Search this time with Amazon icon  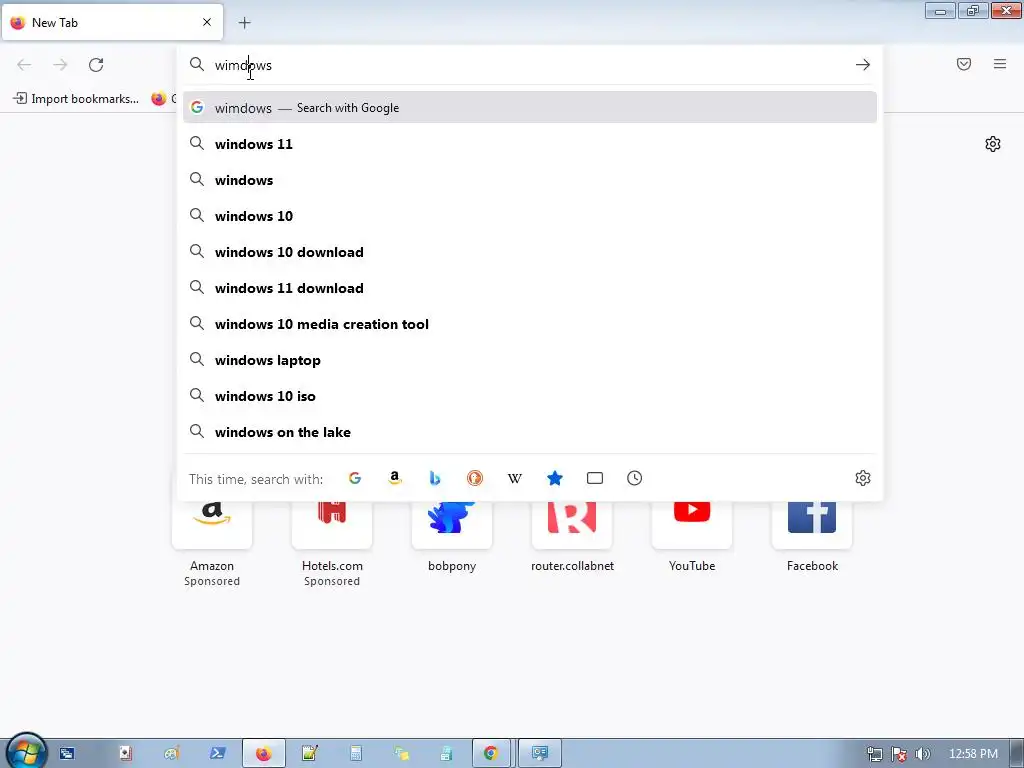pos(394,478)
